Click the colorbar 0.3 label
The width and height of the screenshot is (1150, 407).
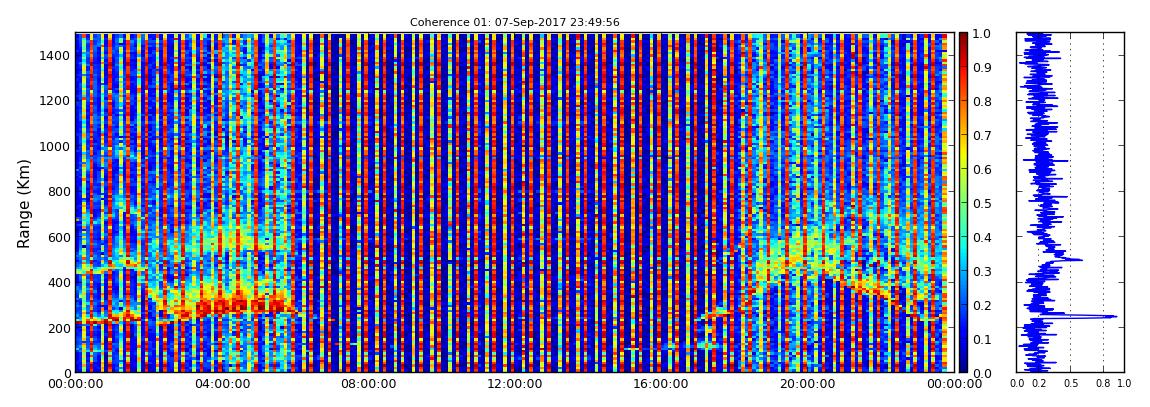coord(981,271)
